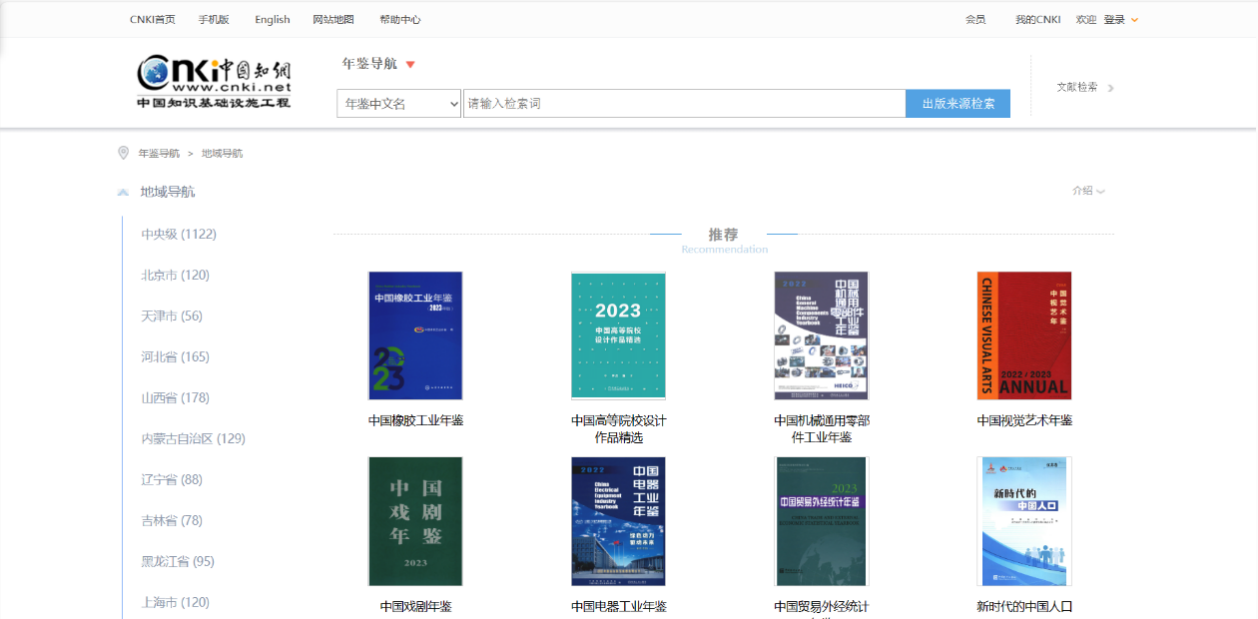Open 会员 link in top bar
Image resolution: width=1258 pixels, height=619 pixels.
tap(975, 19)
